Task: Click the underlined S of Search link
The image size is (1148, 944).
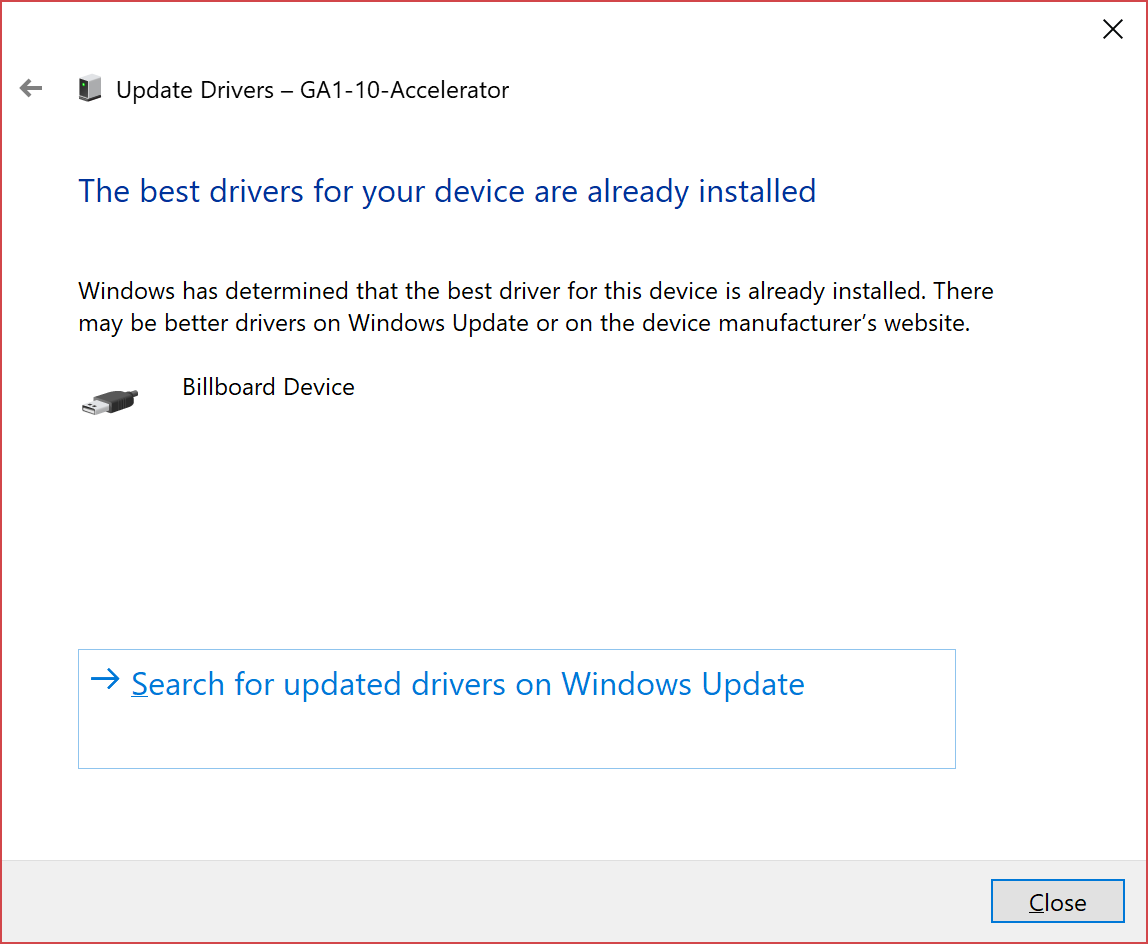Action: (x=140, y=685)
